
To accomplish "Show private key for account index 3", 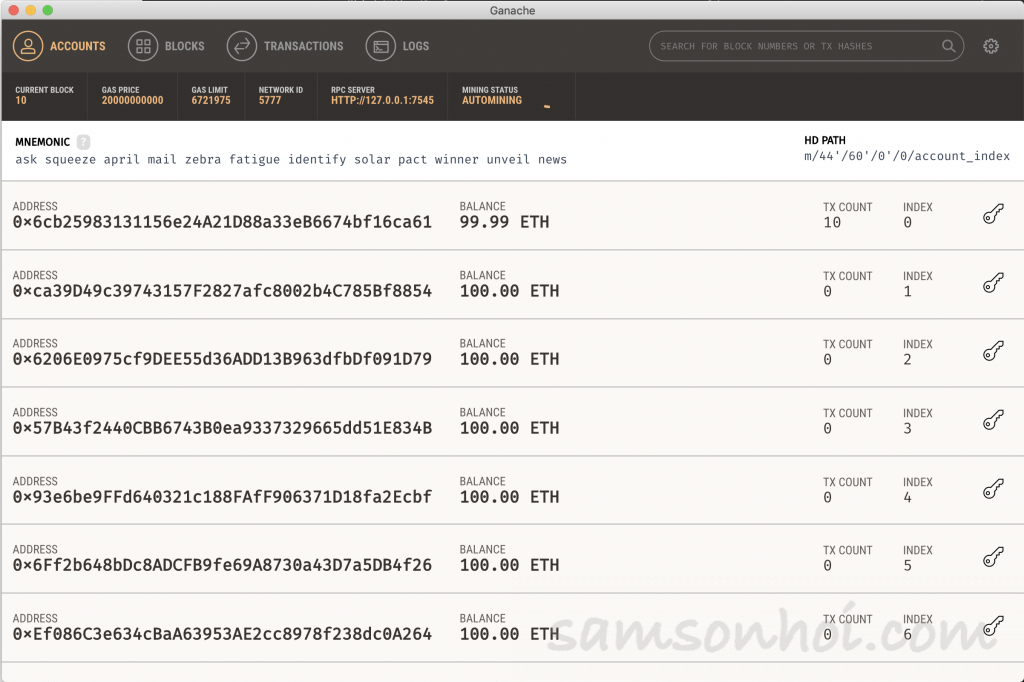I will pos(993,419).
